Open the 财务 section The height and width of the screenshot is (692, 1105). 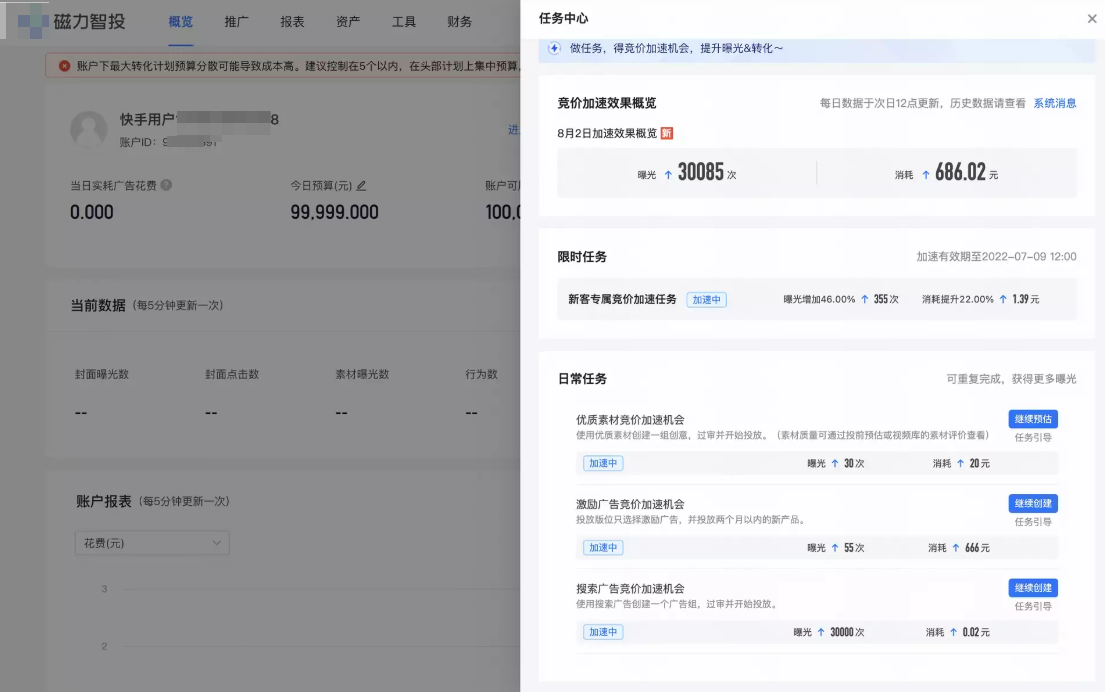[459, 20]
